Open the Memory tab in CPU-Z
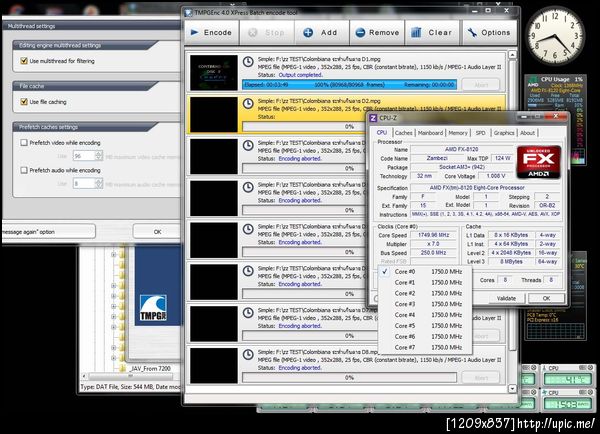The width and height of the screenshot is (600, 434). (458, 133)
